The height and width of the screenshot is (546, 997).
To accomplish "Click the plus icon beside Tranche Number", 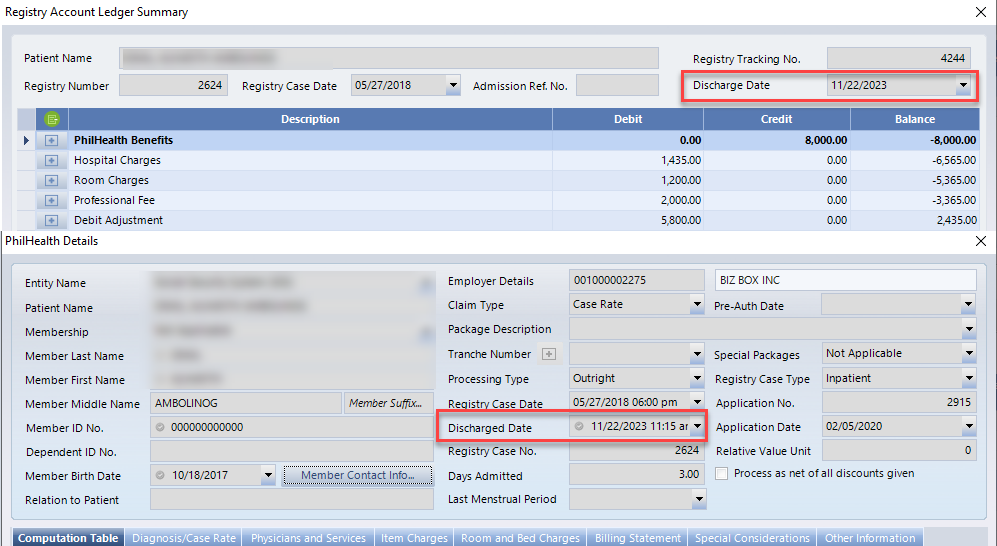I will click(547, 354).
